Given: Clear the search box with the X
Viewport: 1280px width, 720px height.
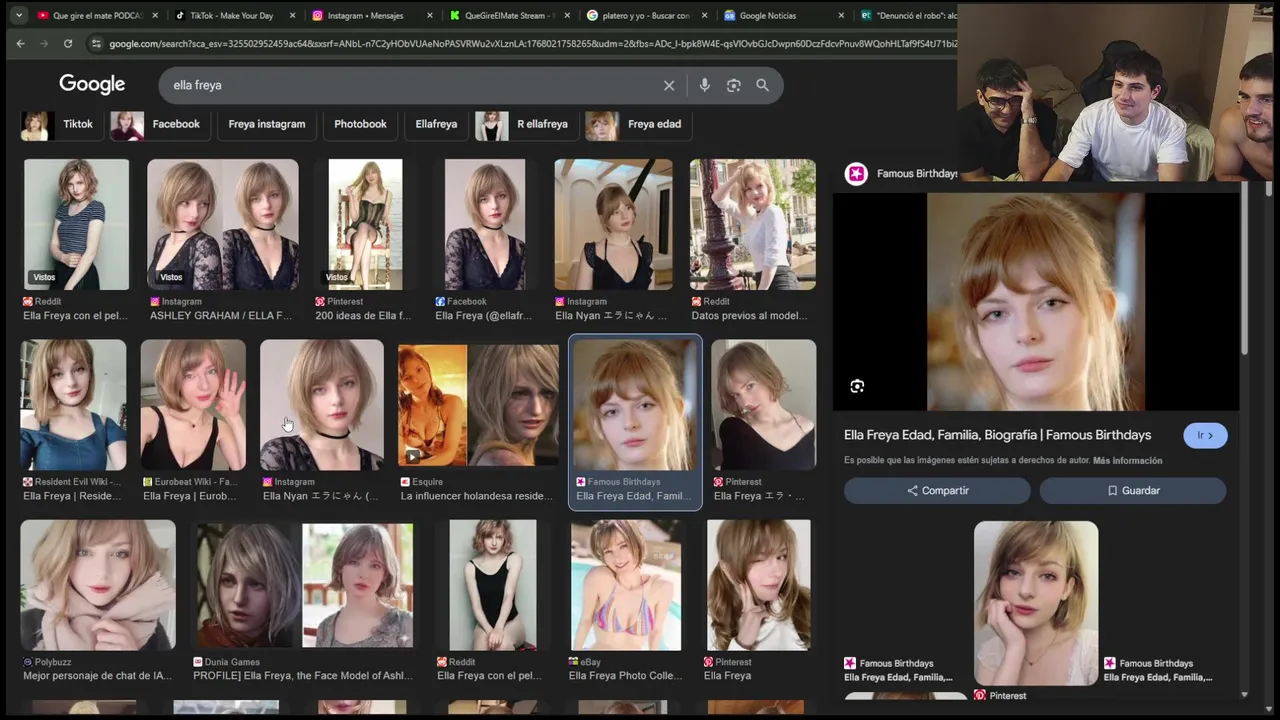Looking at the screenshot, I should pyautogui.click(x=669, y=85).
